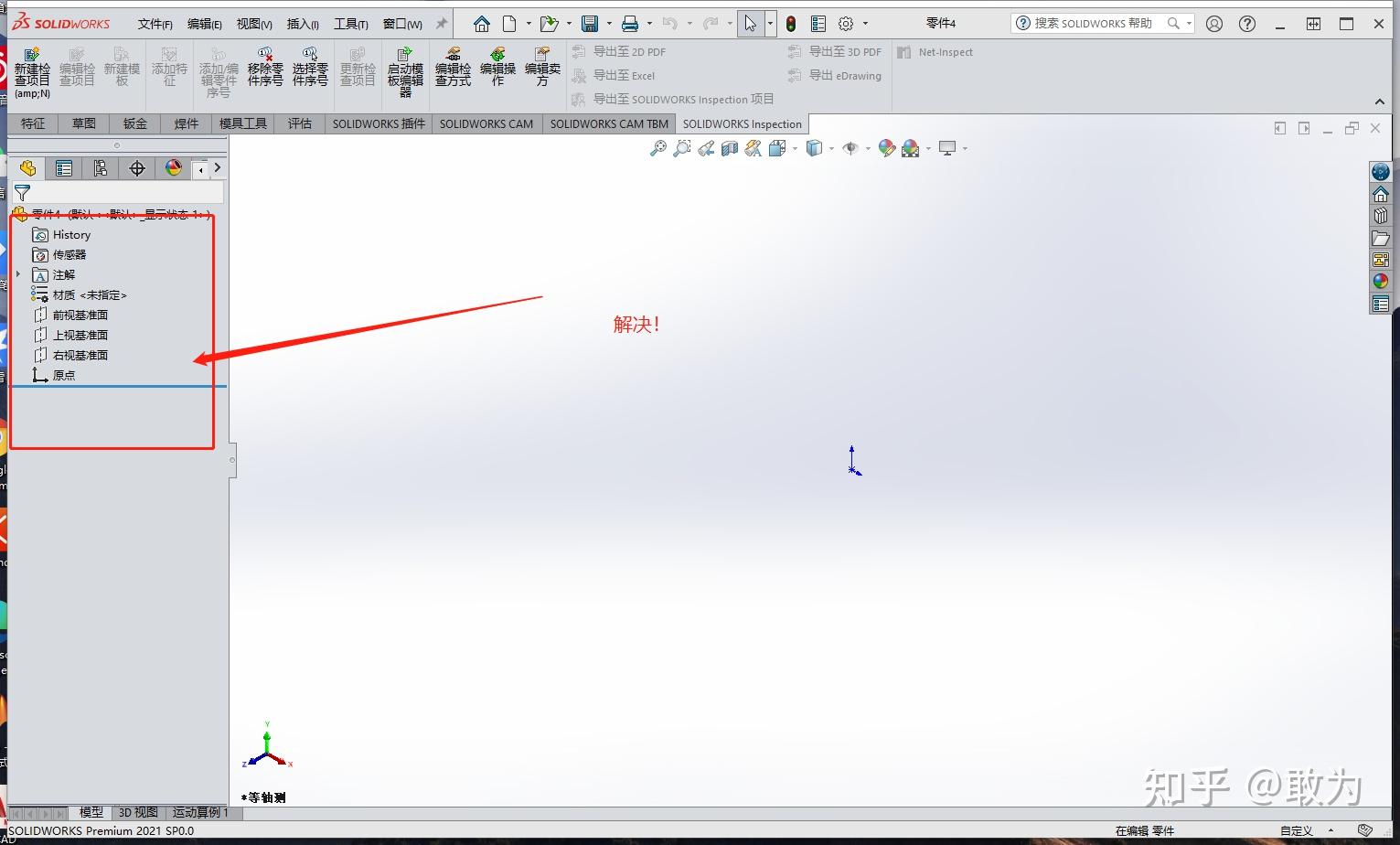Open dropdown arrow next to Options gear
This screenshot has width=1400, height=845.
pos(865,24)
